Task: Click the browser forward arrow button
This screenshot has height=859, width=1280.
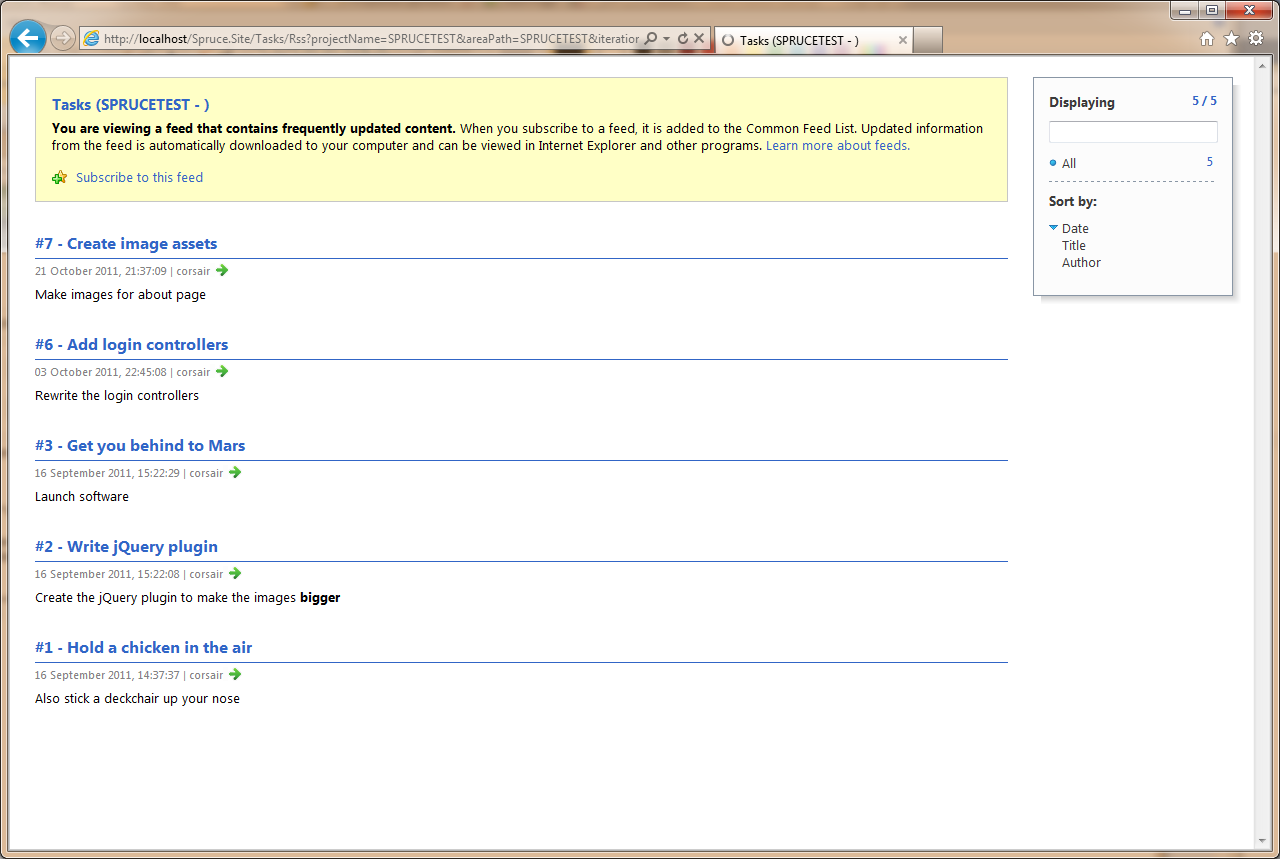Action: click(x=63, y=39)
